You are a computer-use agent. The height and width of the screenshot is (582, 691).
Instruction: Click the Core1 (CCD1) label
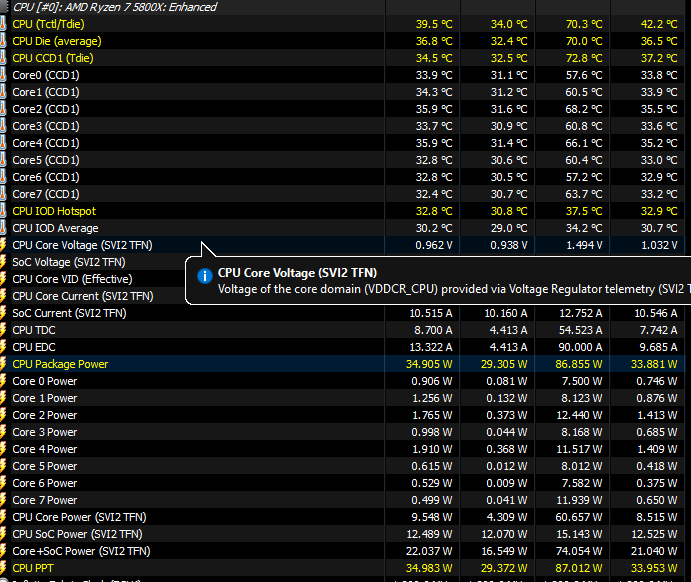click(x=46, y=92)
